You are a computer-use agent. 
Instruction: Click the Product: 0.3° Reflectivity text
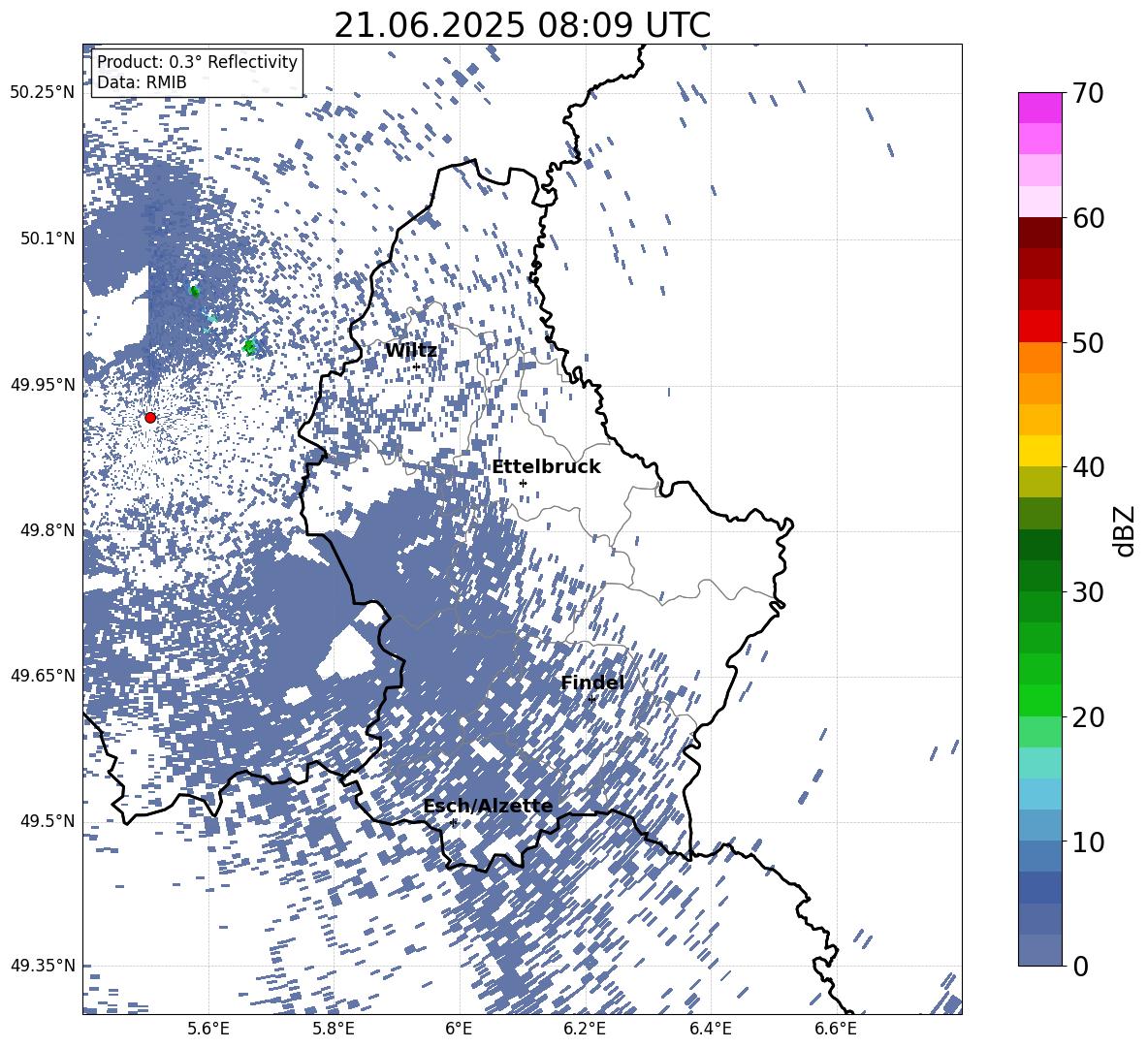click(x=197, y=62)
